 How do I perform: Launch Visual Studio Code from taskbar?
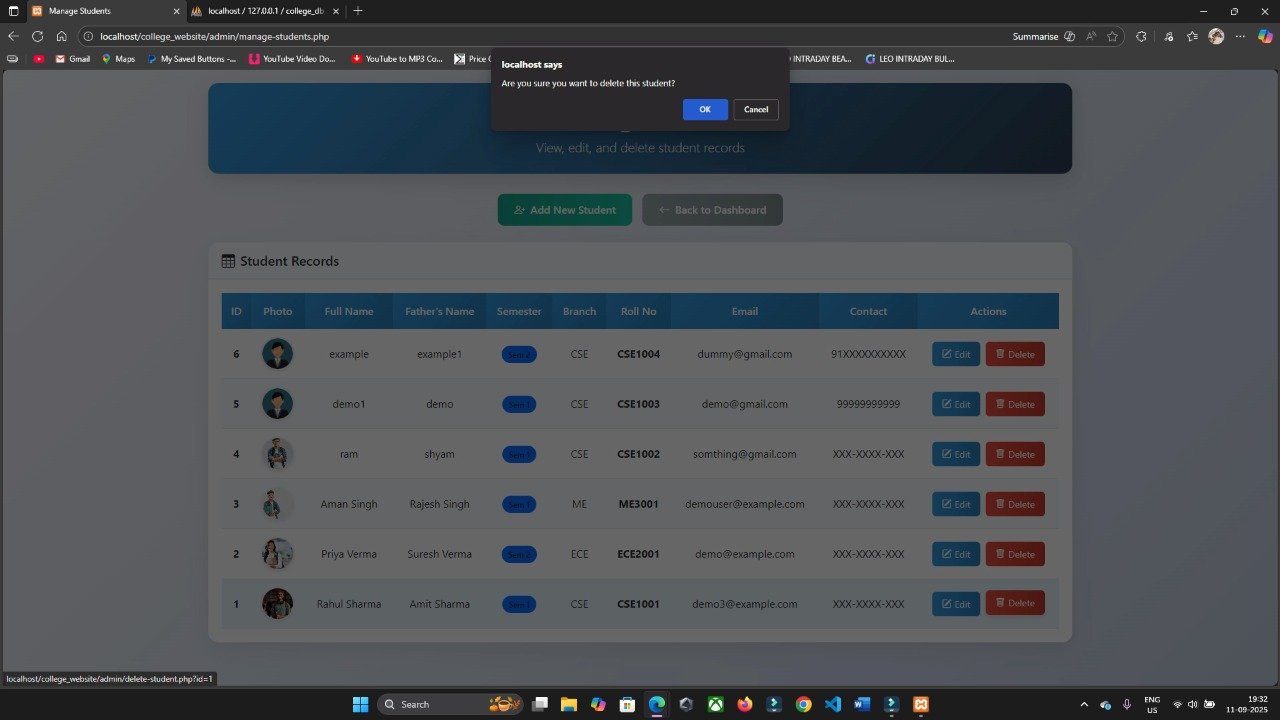pos(833,704)
